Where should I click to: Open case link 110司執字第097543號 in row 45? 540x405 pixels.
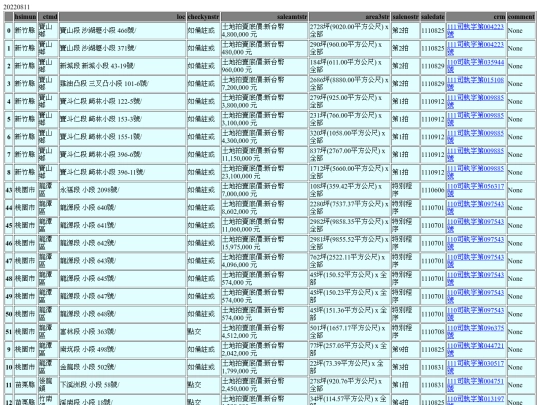coord(475,226)
